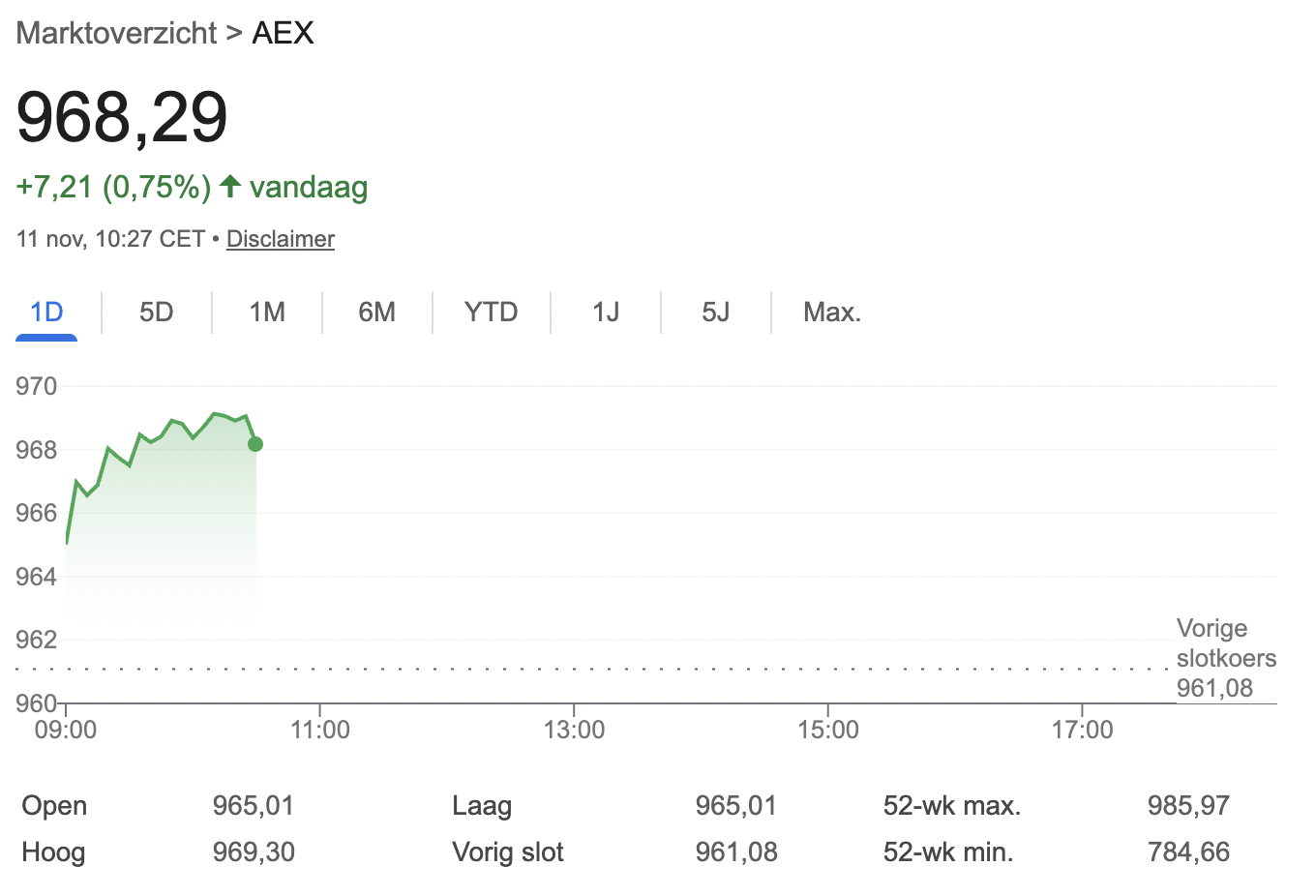Select the 5J chart period
Screen dimensions: 1316x896
pos(715,312)
